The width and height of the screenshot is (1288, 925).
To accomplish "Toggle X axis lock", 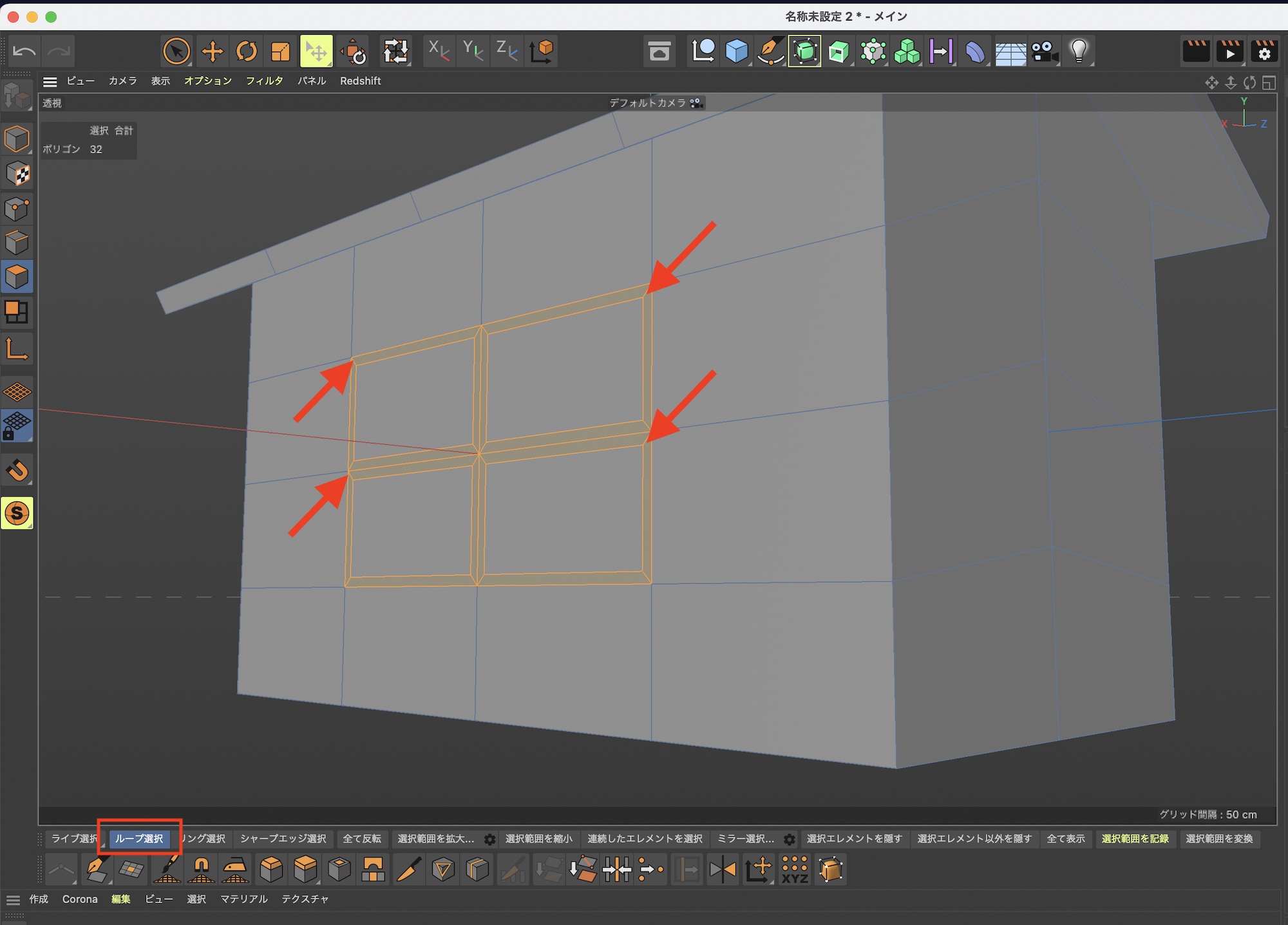I will [439, 51].
